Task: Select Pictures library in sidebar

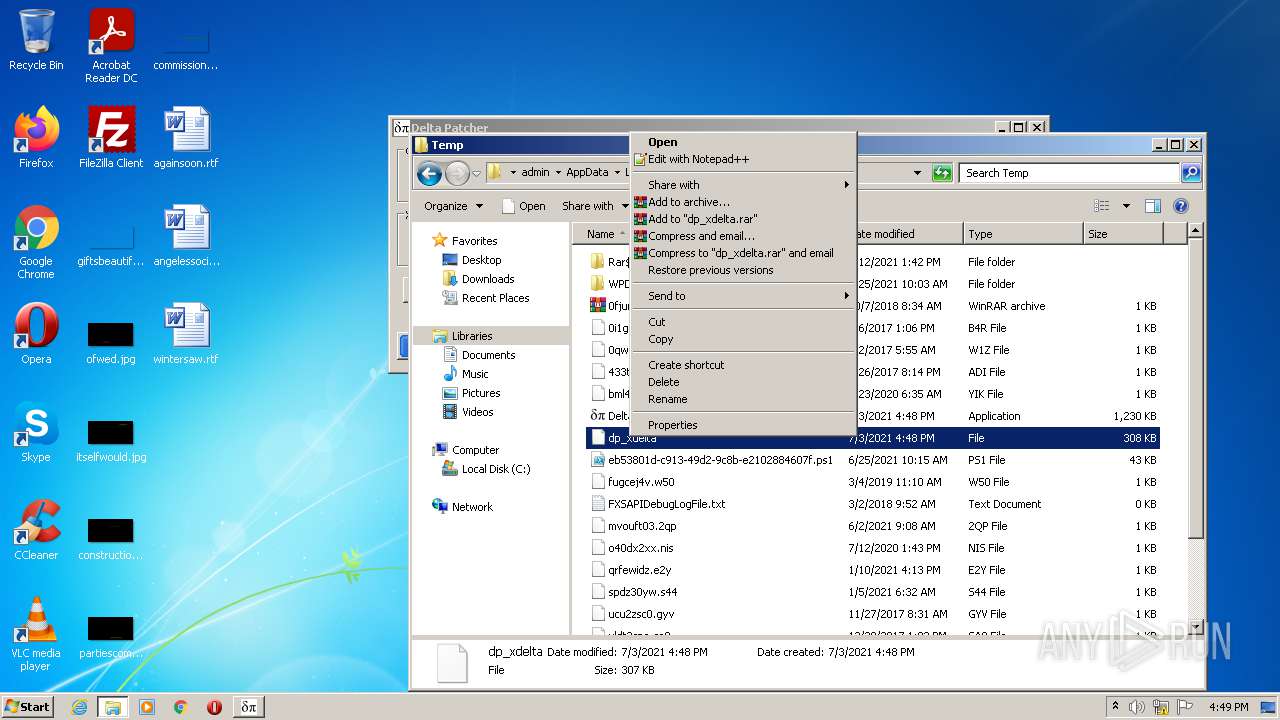Action: pyautogui.click(x=481, y=393)
